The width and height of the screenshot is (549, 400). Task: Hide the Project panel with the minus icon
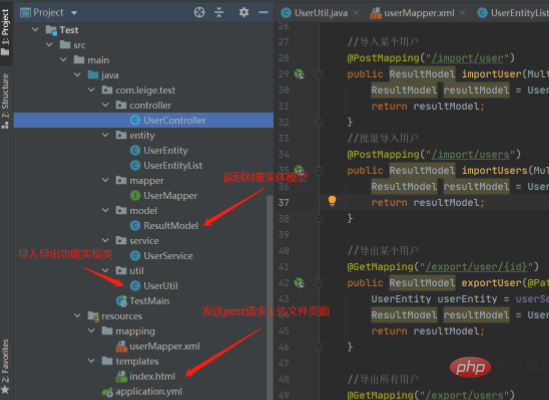[263, 12]
